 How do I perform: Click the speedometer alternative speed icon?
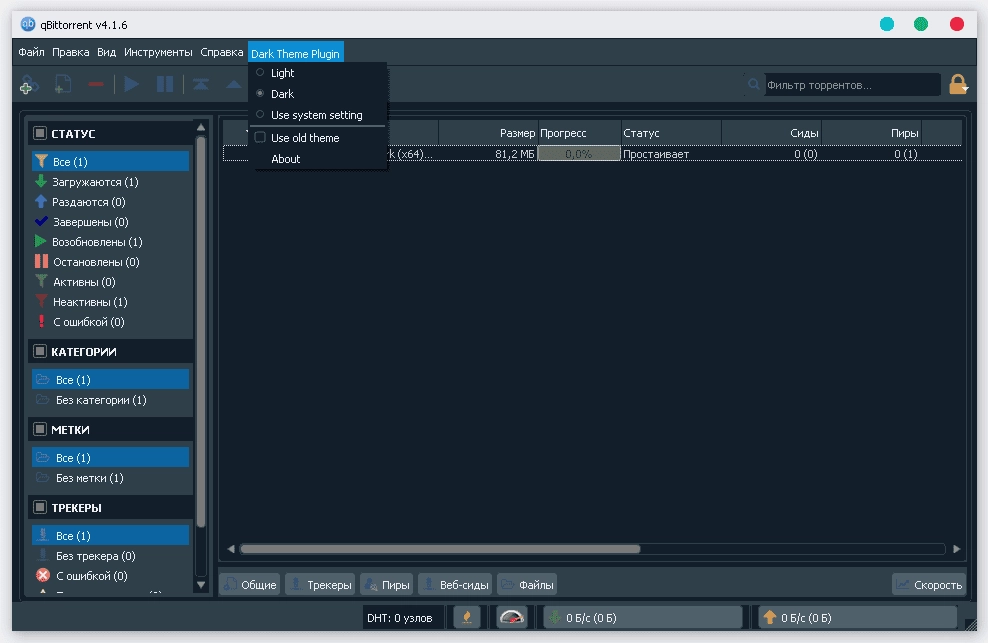click(512, 618)
